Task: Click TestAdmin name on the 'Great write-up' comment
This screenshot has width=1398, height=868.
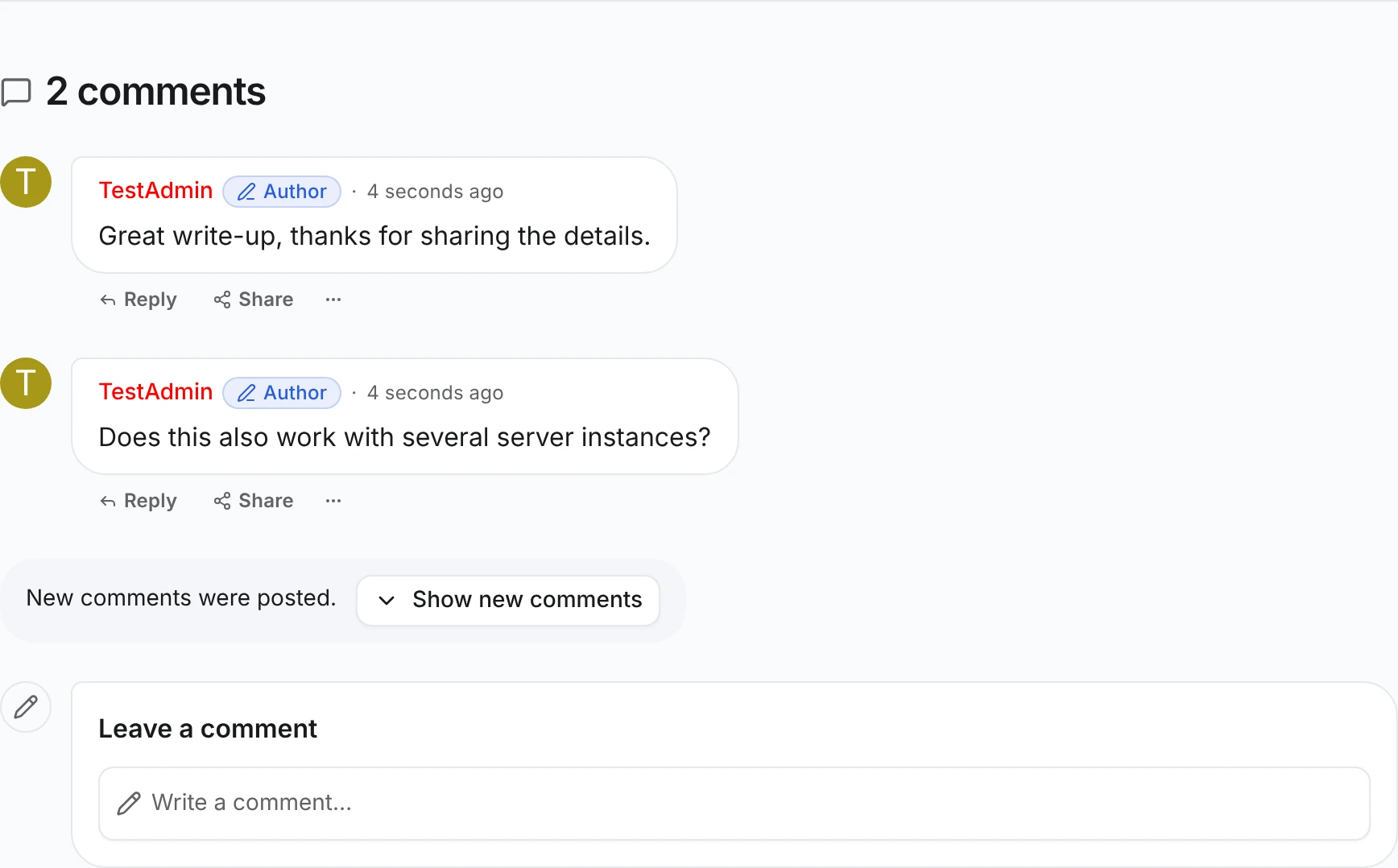Action: [x=155, y=191]
